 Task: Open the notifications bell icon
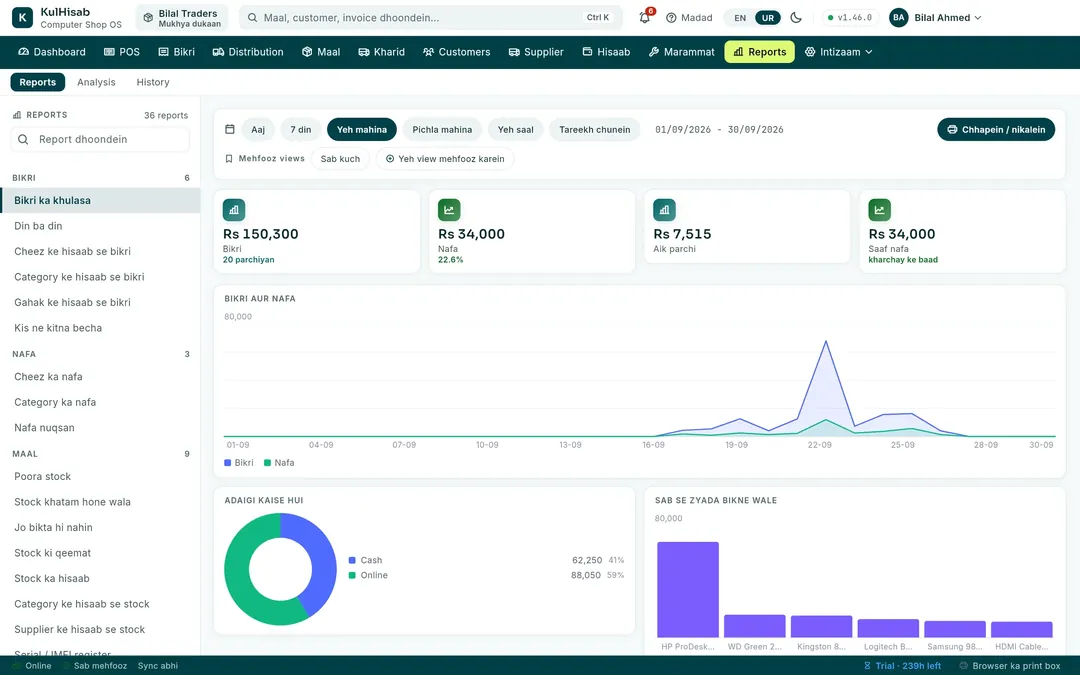point(645,18)
